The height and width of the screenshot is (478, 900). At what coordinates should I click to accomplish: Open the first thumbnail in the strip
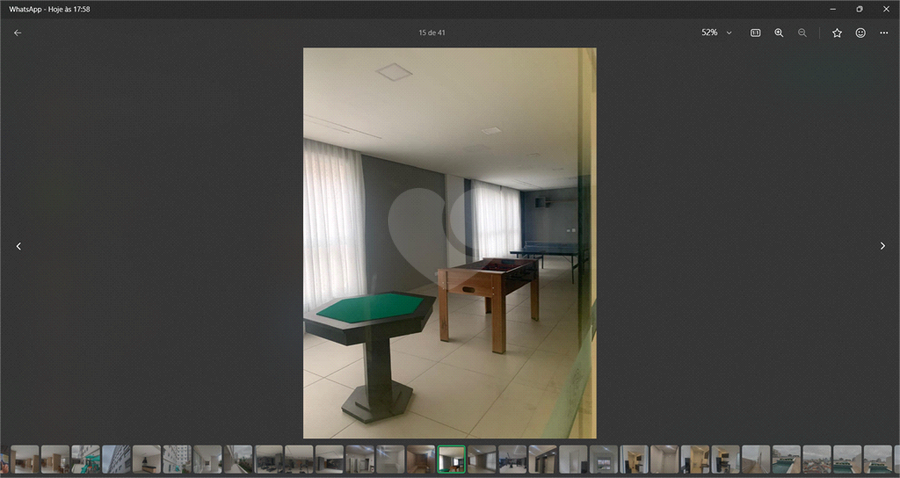tap(25, 459)
